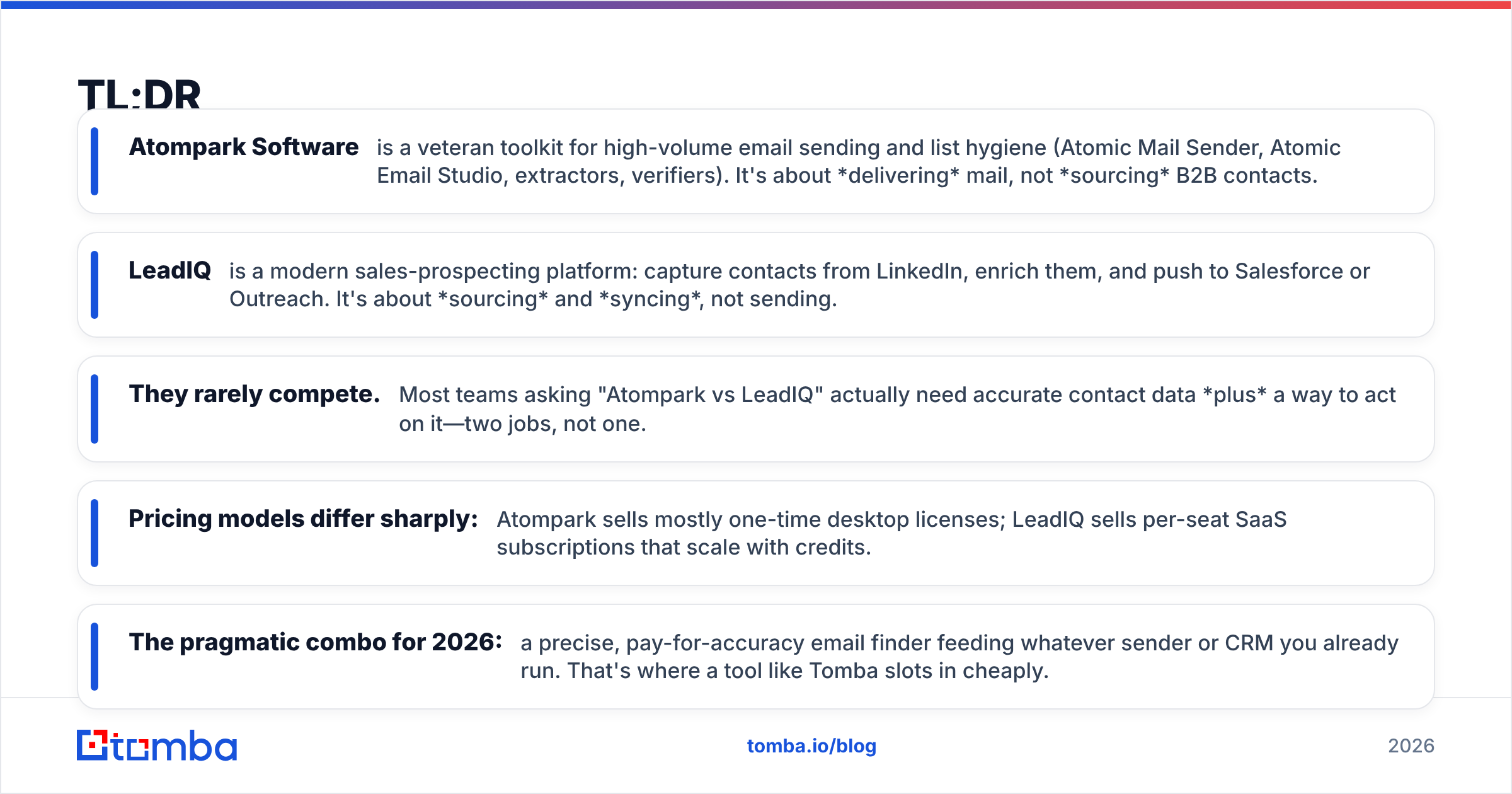This screenshot has width=1512, height=794.
Task: Click the LeadIQ sales-prospecting description text
Action: (799, 285)
